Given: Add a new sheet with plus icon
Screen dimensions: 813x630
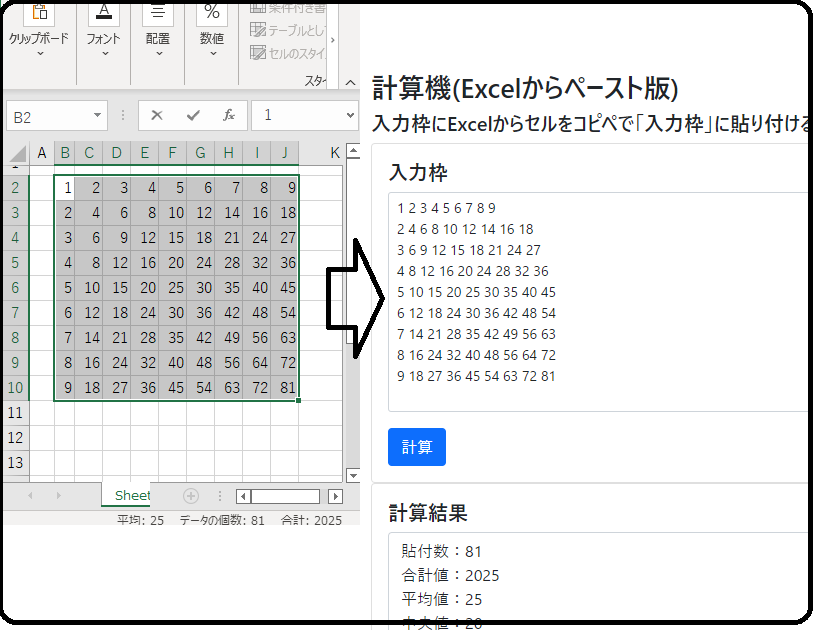Looking at the screenshot, I should [x=191, y=496].
